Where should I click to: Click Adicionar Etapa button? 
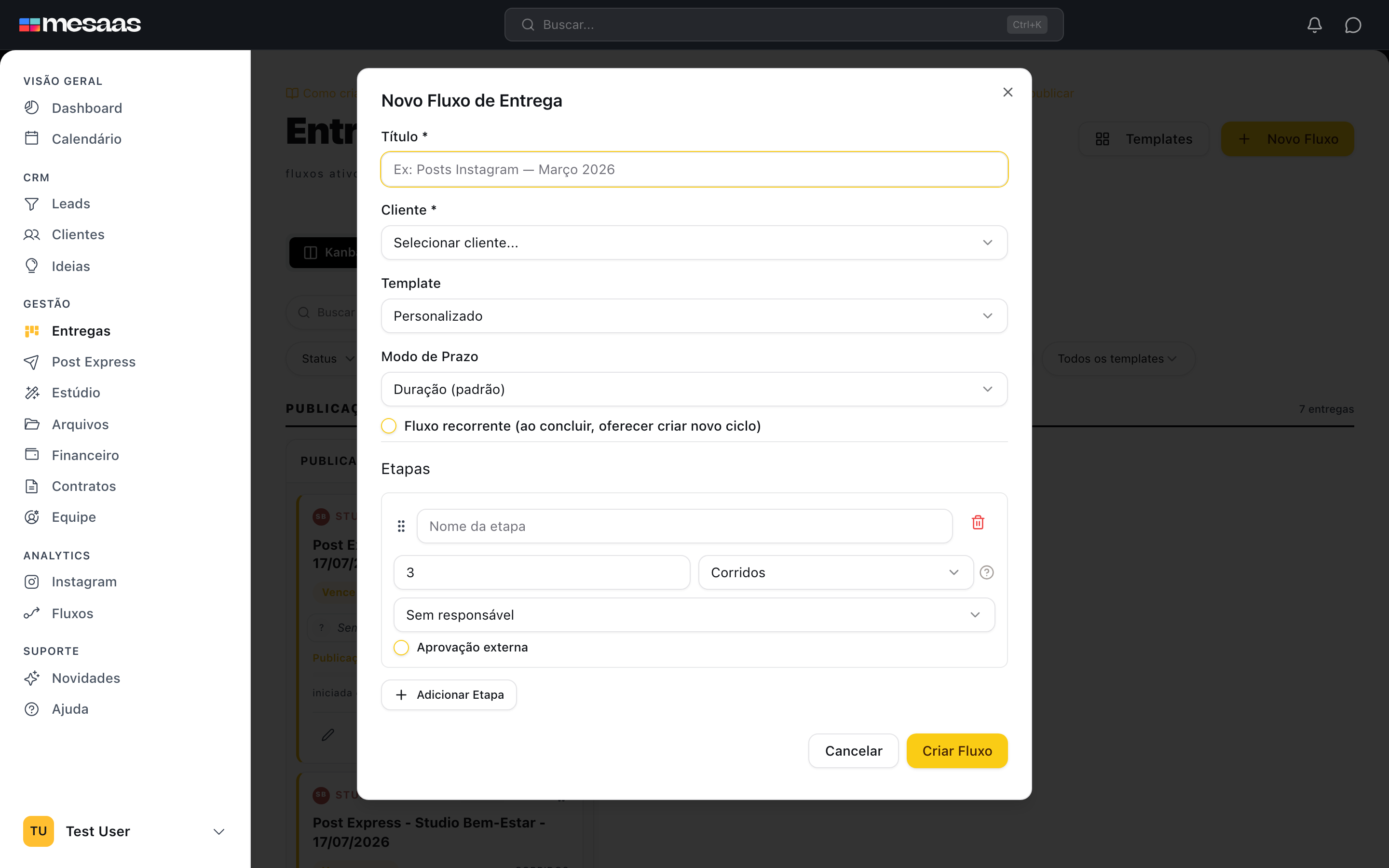tap(448, 694)
